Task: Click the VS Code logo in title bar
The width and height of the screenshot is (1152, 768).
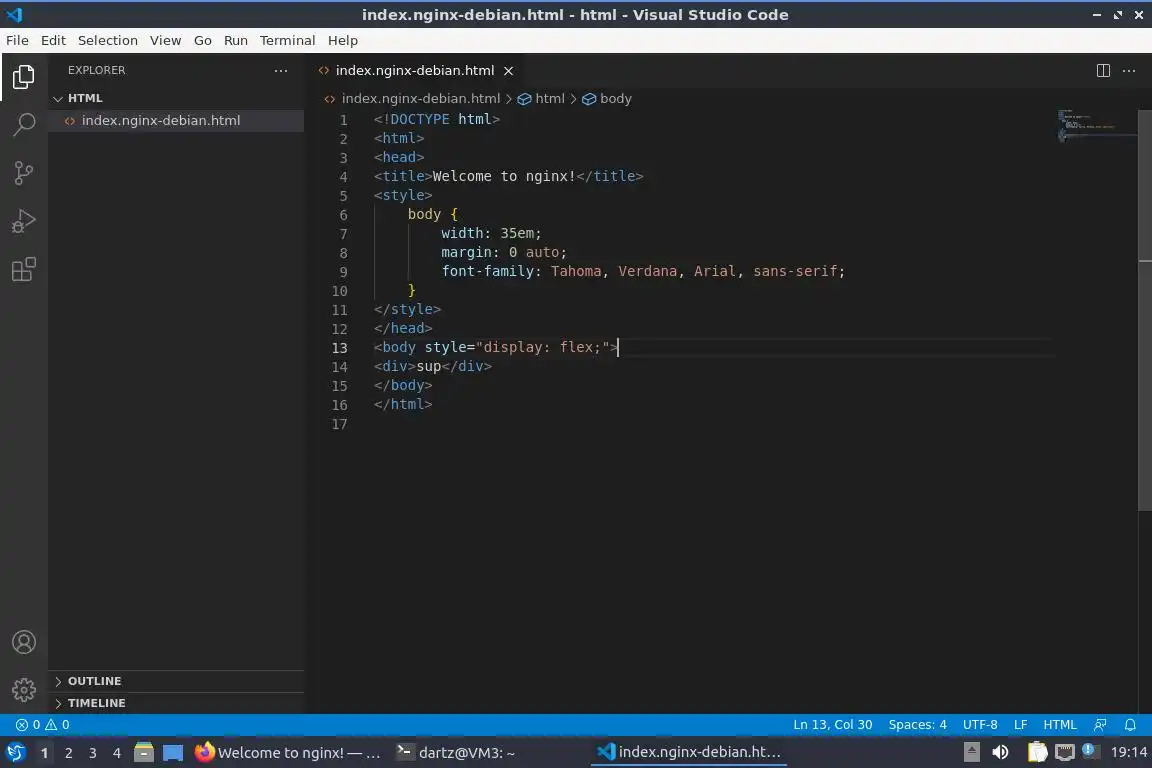Action: point(15,14)
